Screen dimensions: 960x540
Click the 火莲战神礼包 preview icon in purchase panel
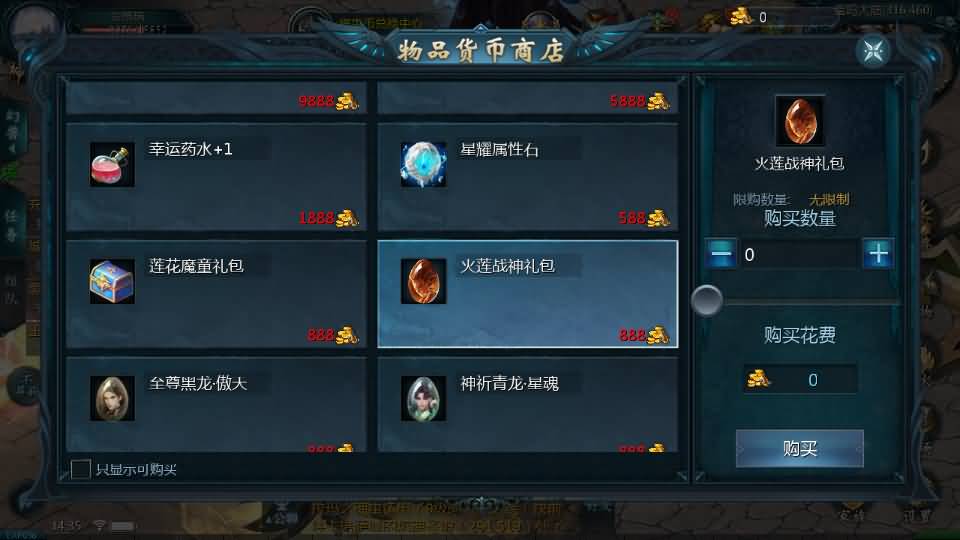tap(800, 120)
